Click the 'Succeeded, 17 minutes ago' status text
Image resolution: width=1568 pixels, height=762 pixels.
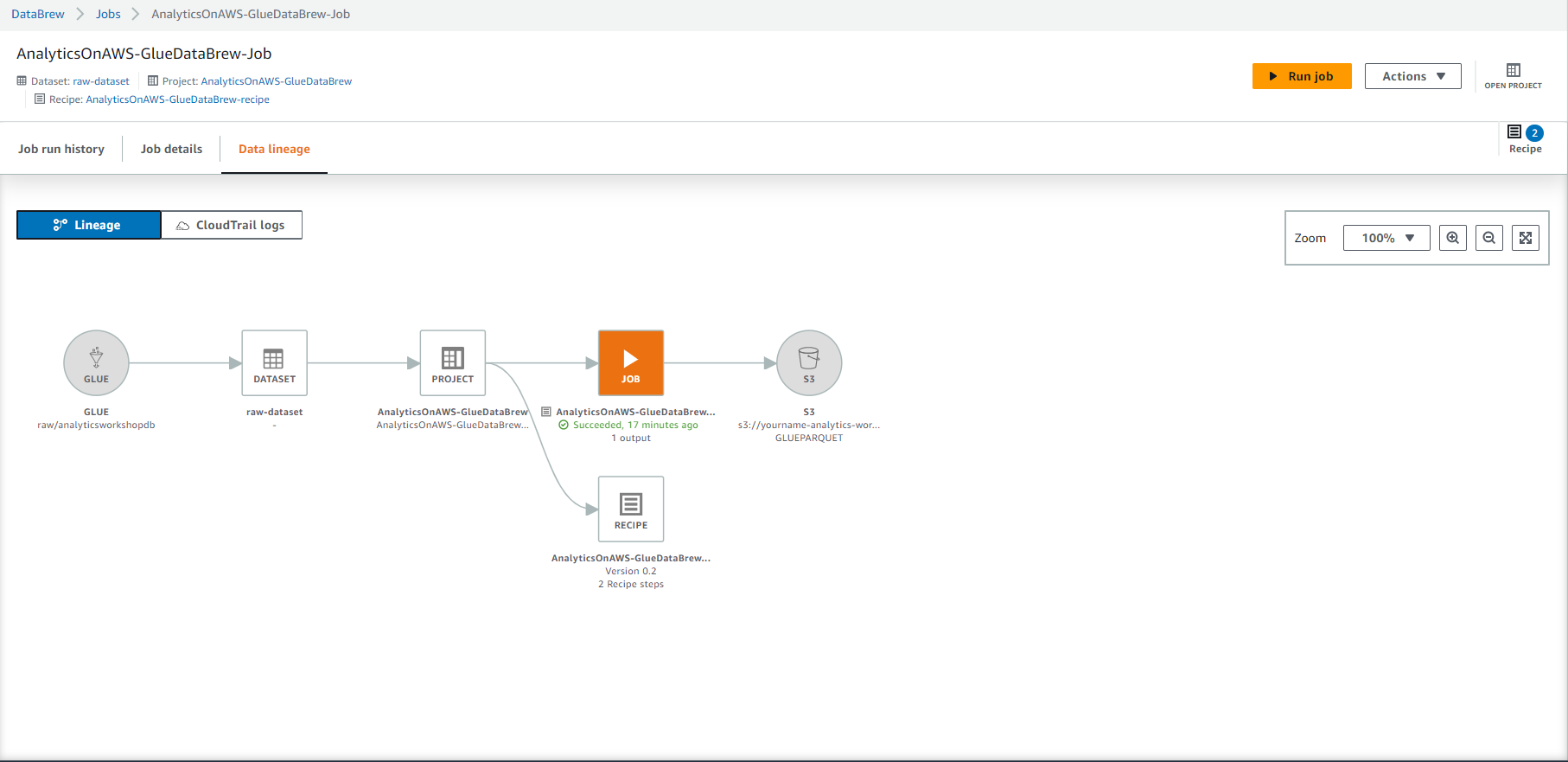[x=635, y=425]
